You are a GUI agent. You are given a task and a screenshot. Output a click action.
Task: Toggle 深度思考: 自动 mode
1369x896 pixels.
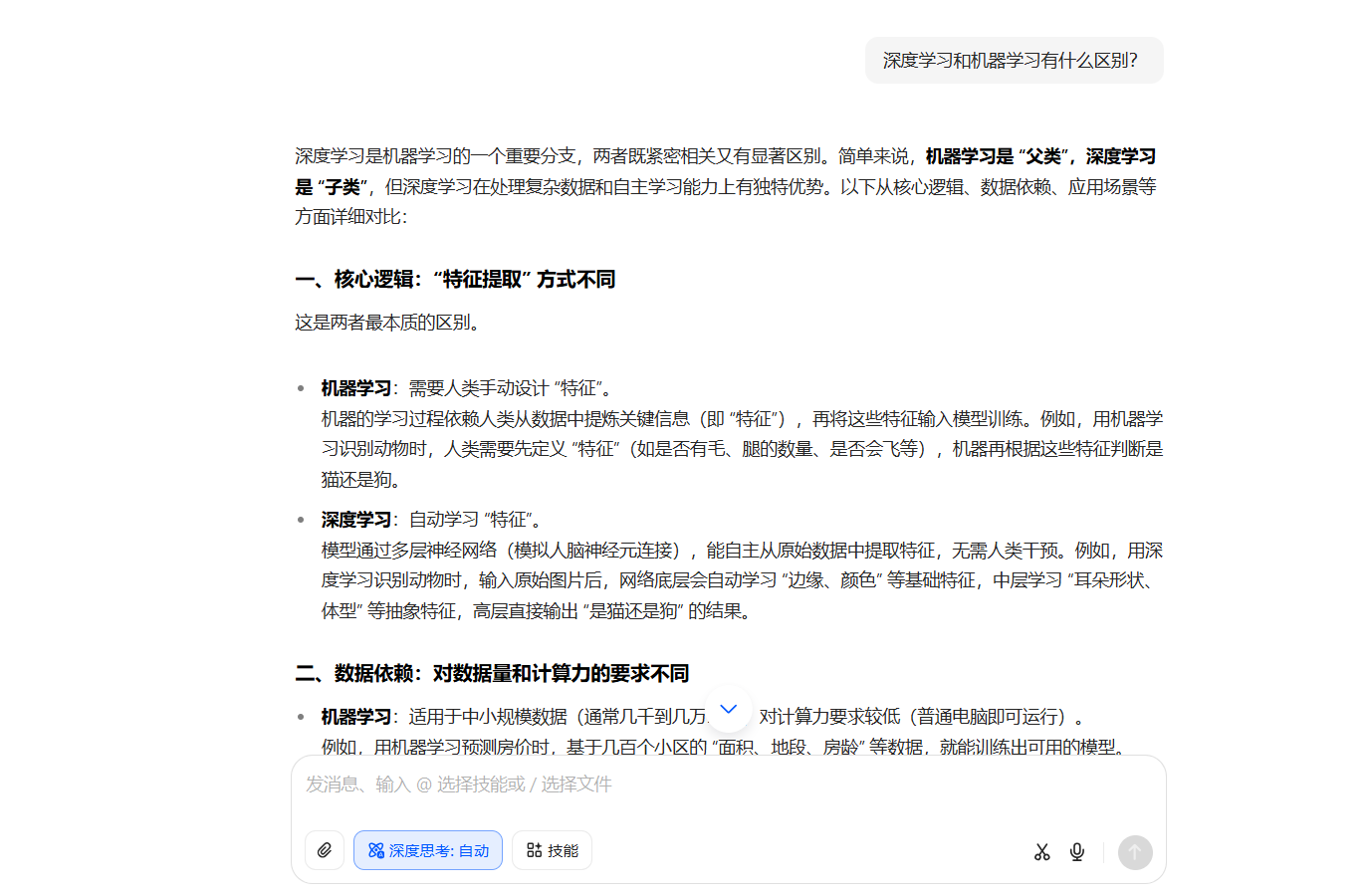(428, 850)
